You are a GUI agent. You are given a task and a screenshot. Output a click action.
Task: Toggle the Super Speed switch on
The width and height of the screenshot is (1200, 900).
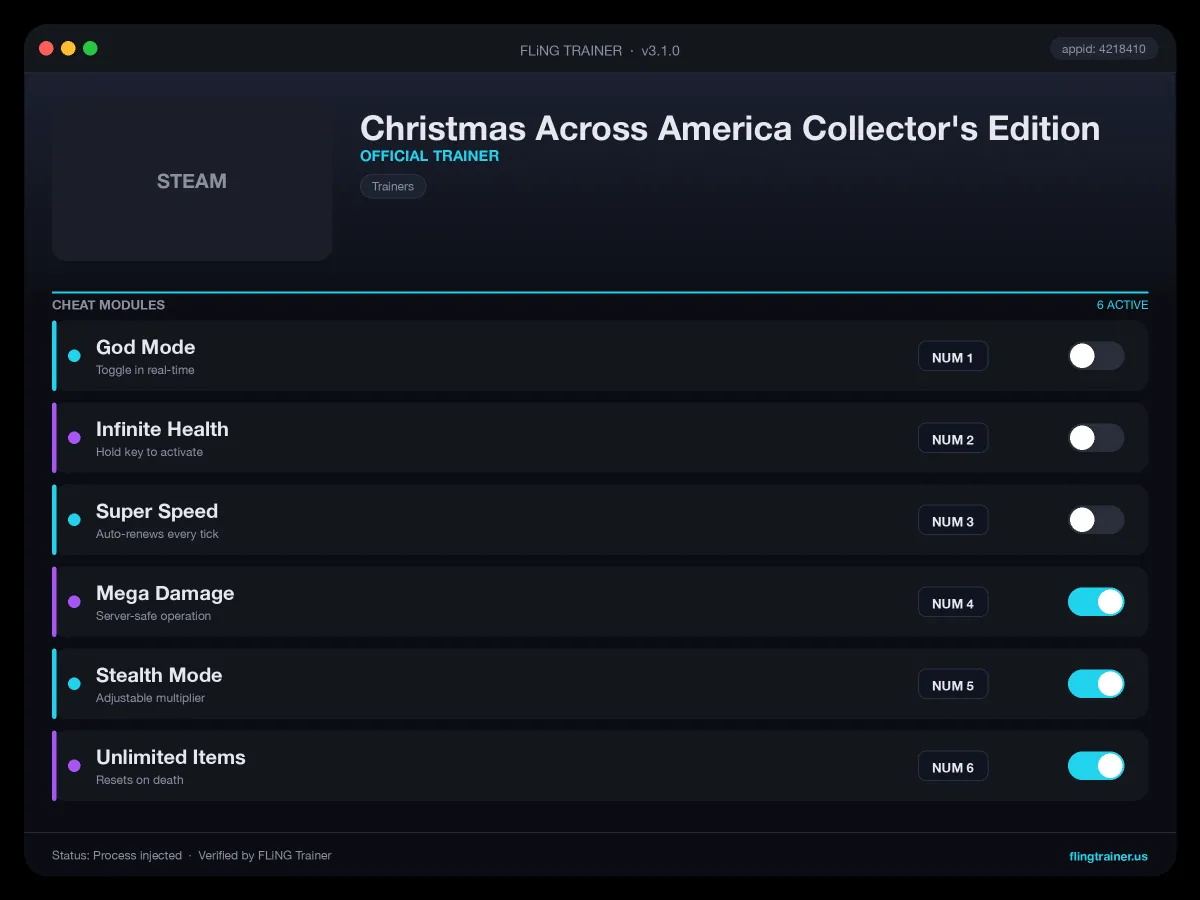pyautogui.click(x=1096, y=520)
